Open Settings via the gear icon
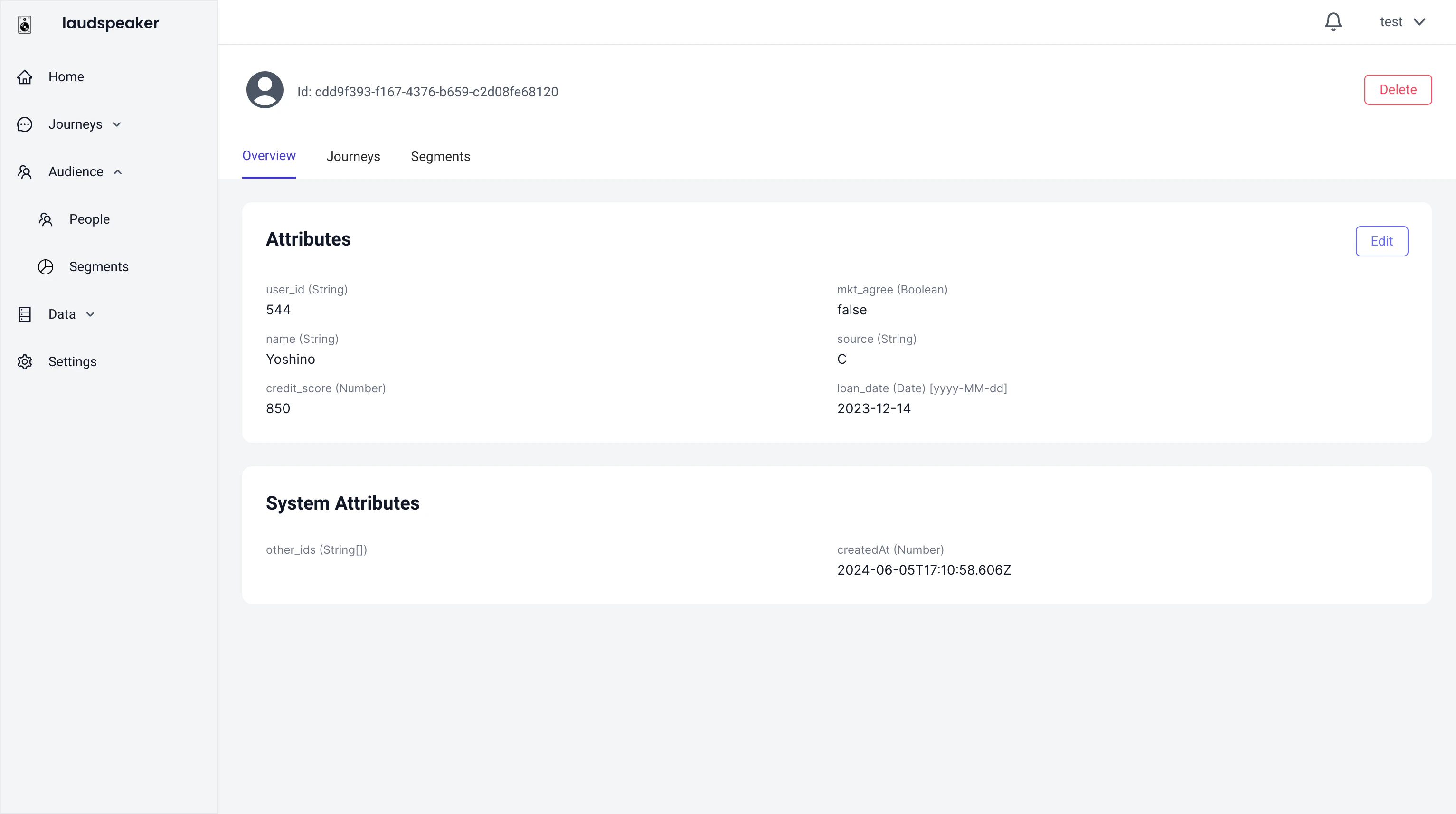 click(x=24, y=361)
